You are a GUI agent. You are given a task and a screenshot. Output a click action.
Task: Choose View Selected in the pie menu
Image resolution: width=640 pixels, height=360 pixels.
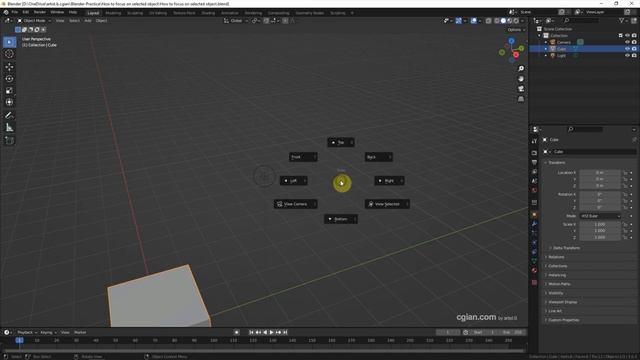(x=387, y=204)
